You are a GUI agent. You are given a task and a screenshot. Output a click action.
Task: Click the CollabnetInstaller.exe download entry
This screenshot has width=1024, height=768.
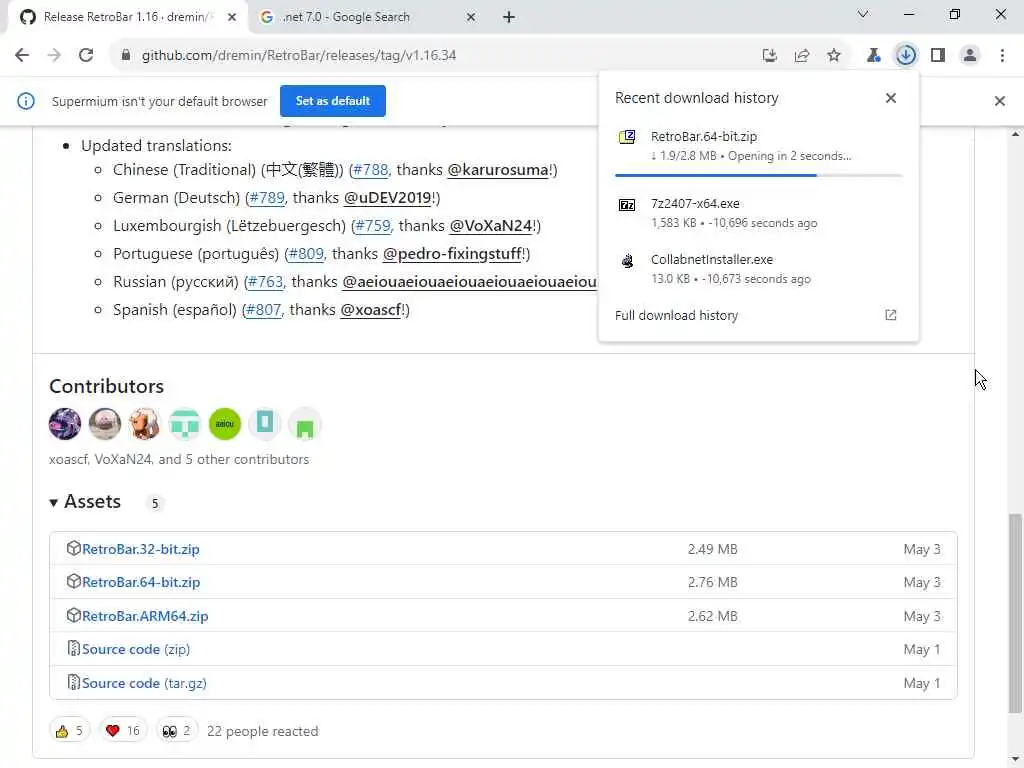(758, 269)
